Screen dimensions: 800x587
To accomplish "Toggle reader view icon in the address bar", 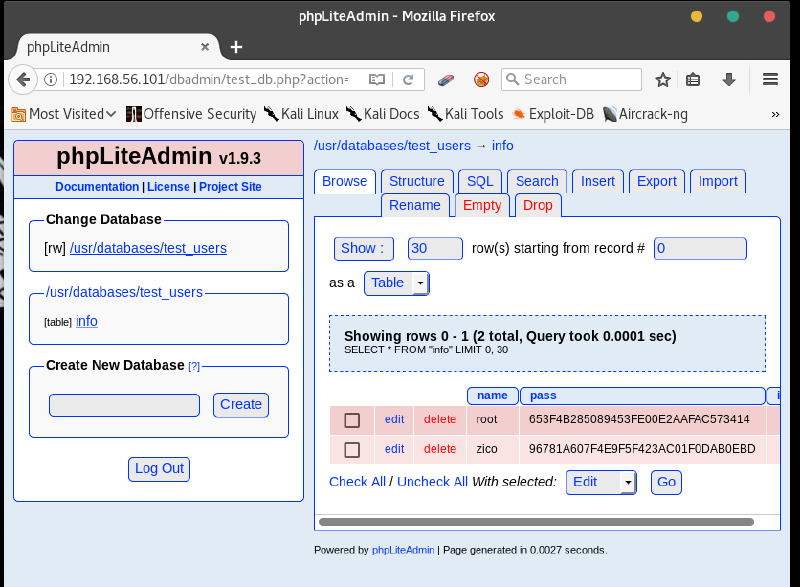I will click(x=377, y=80).
